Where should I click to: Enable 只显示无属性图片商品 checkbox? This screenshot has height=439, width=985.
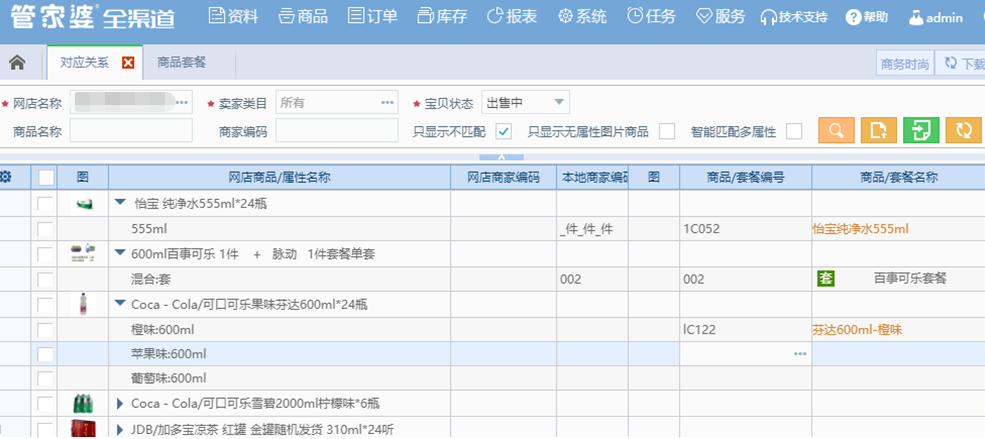point(667,131)
